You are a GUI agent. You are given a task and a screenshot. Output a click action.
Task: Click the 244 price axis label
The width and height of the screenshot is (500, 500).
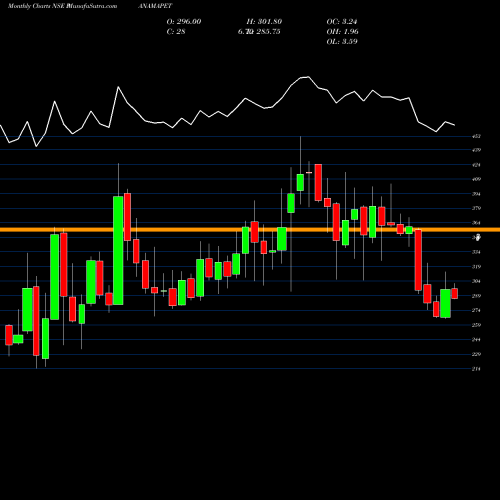477,340
